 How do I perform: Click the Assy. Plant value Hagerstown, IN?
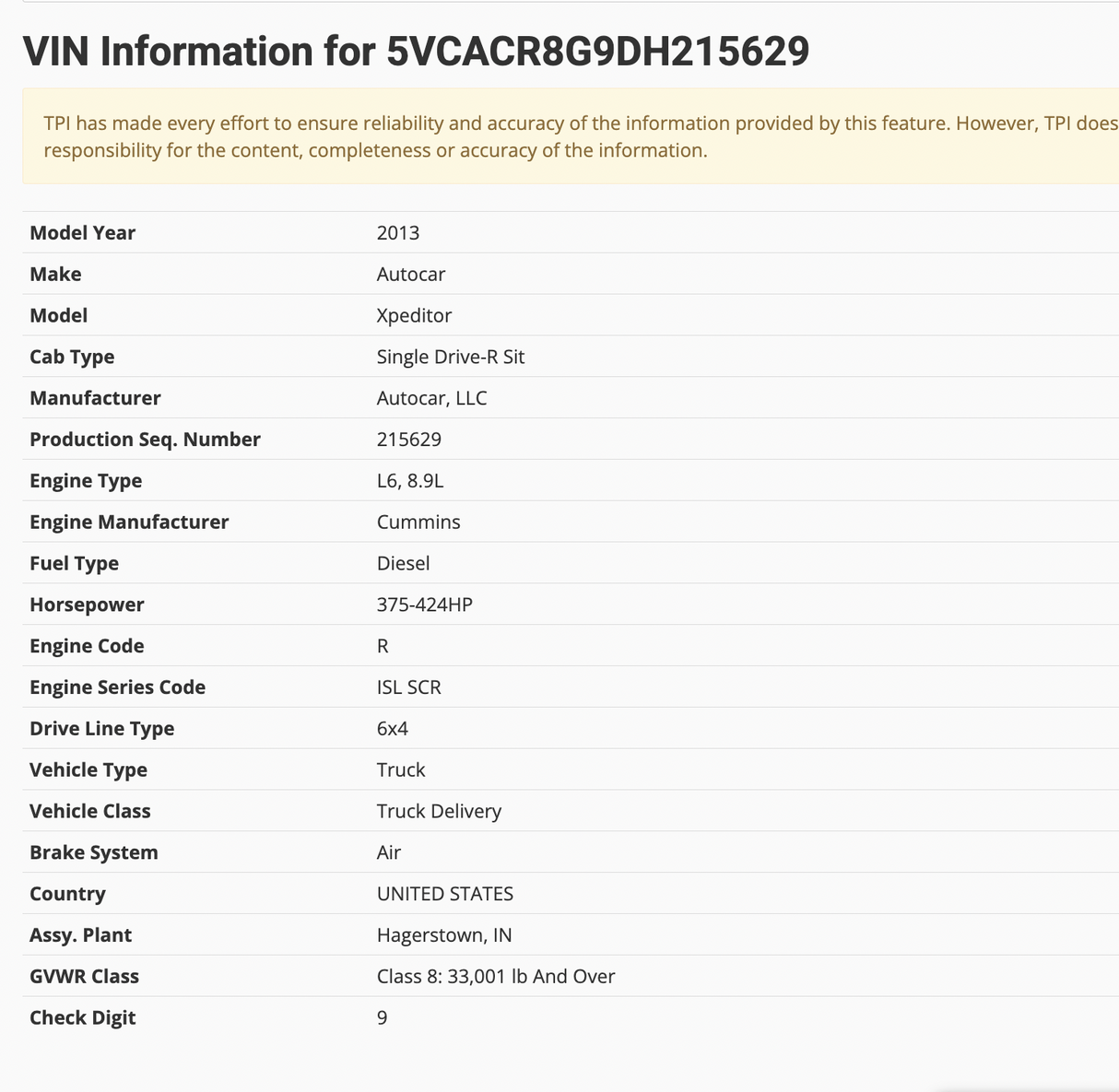444,935
